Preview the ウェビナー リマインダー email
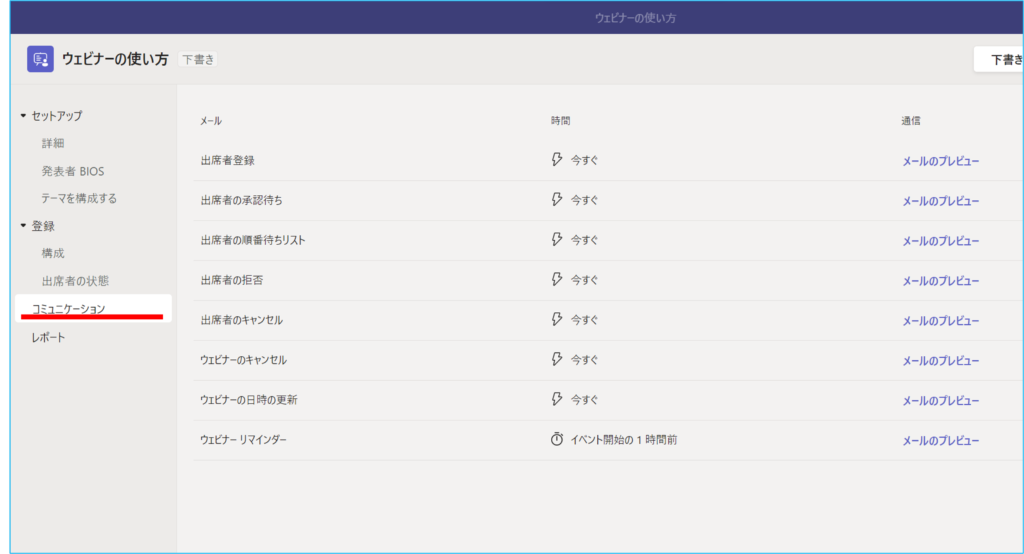 [x=940, y=441]
